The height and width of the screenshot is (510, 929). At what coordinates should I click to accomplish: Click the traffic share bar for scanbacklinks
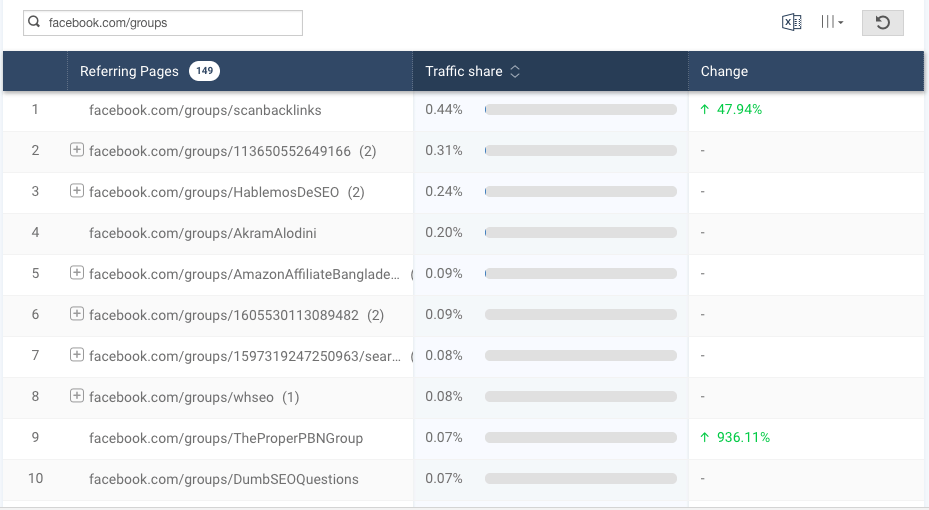click(580, 110)
